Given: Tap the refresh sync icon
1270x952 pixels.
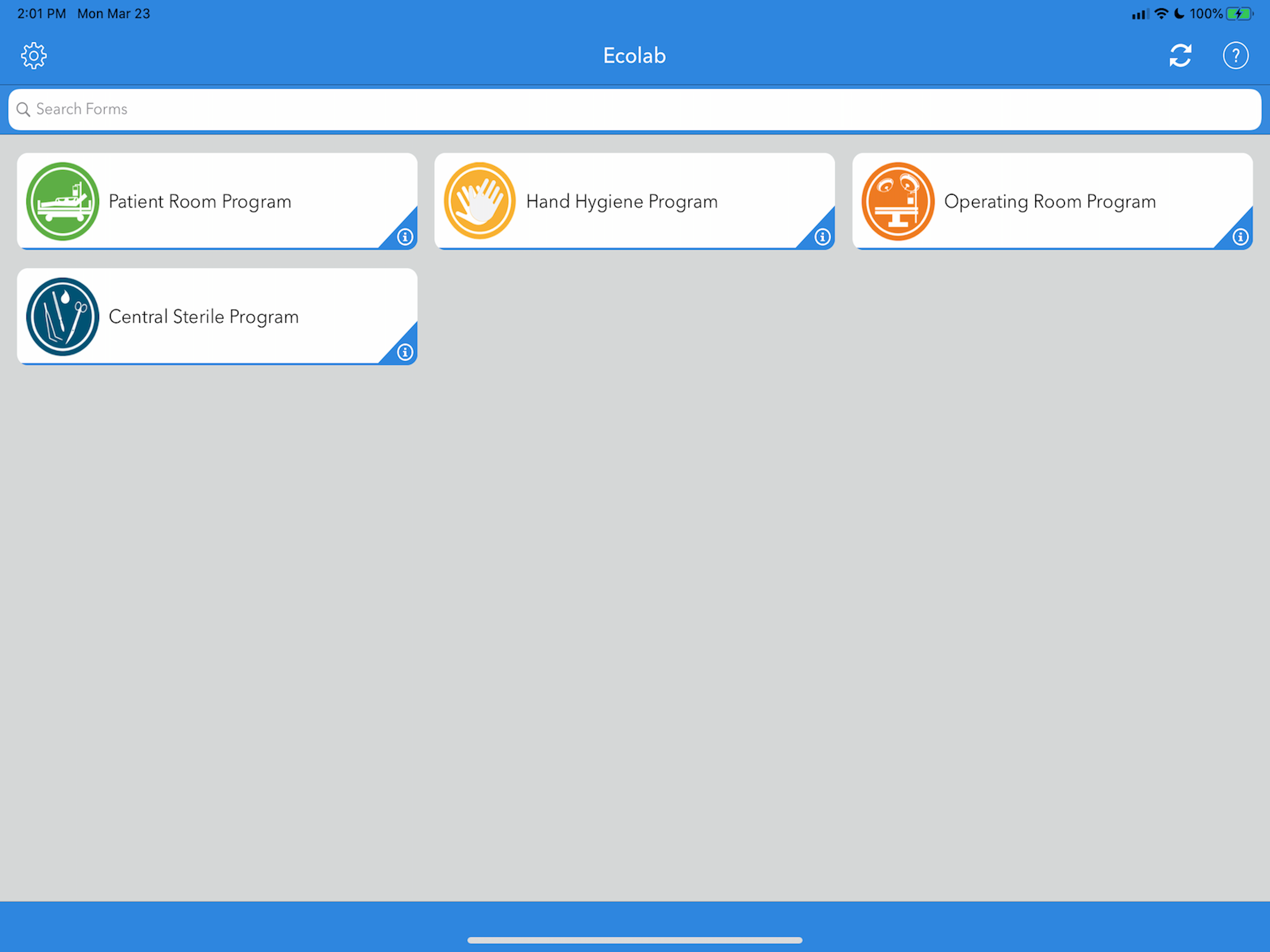Looking at the screenshot, I should (x=1180, y=56).
